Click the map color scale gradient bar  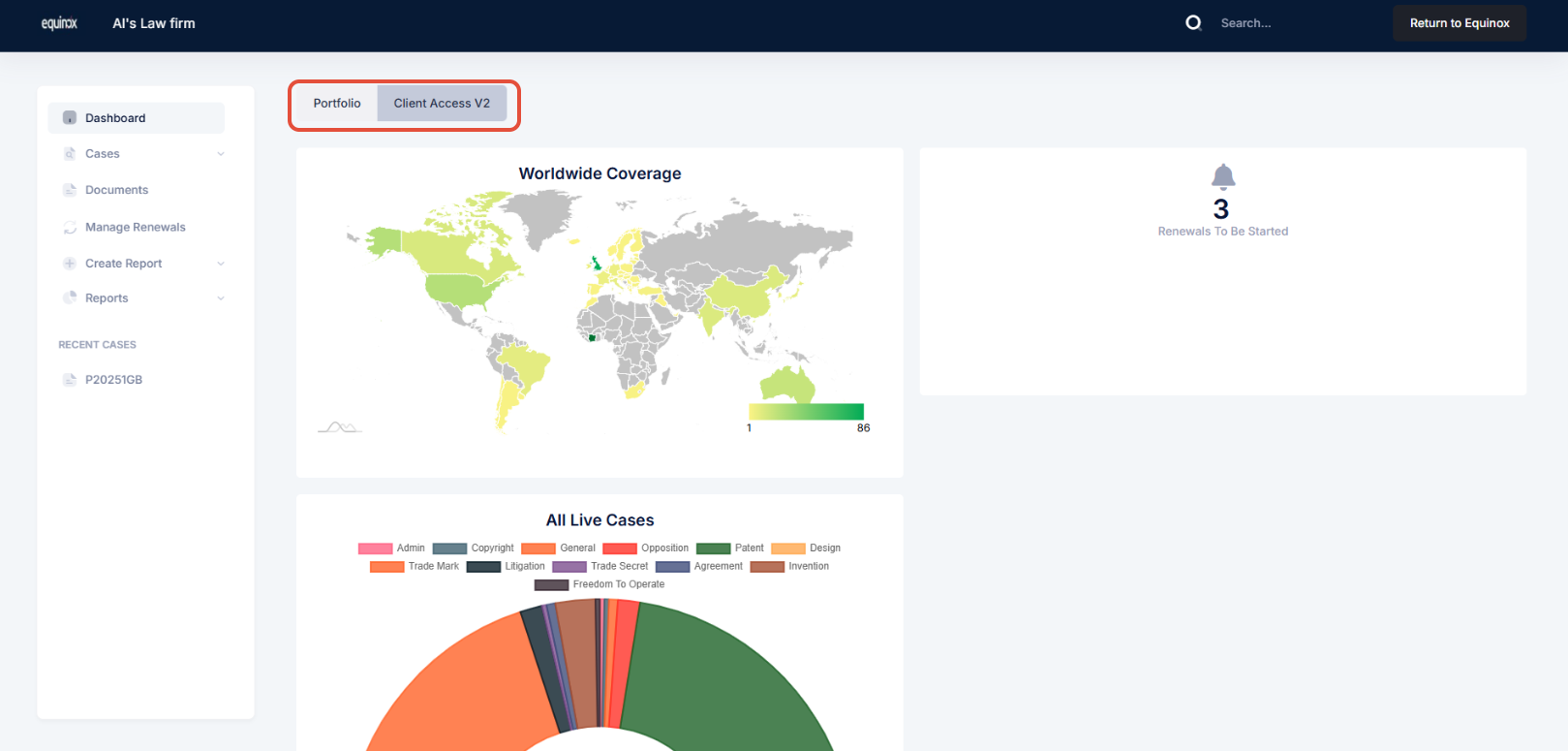[x=806, y=412]
